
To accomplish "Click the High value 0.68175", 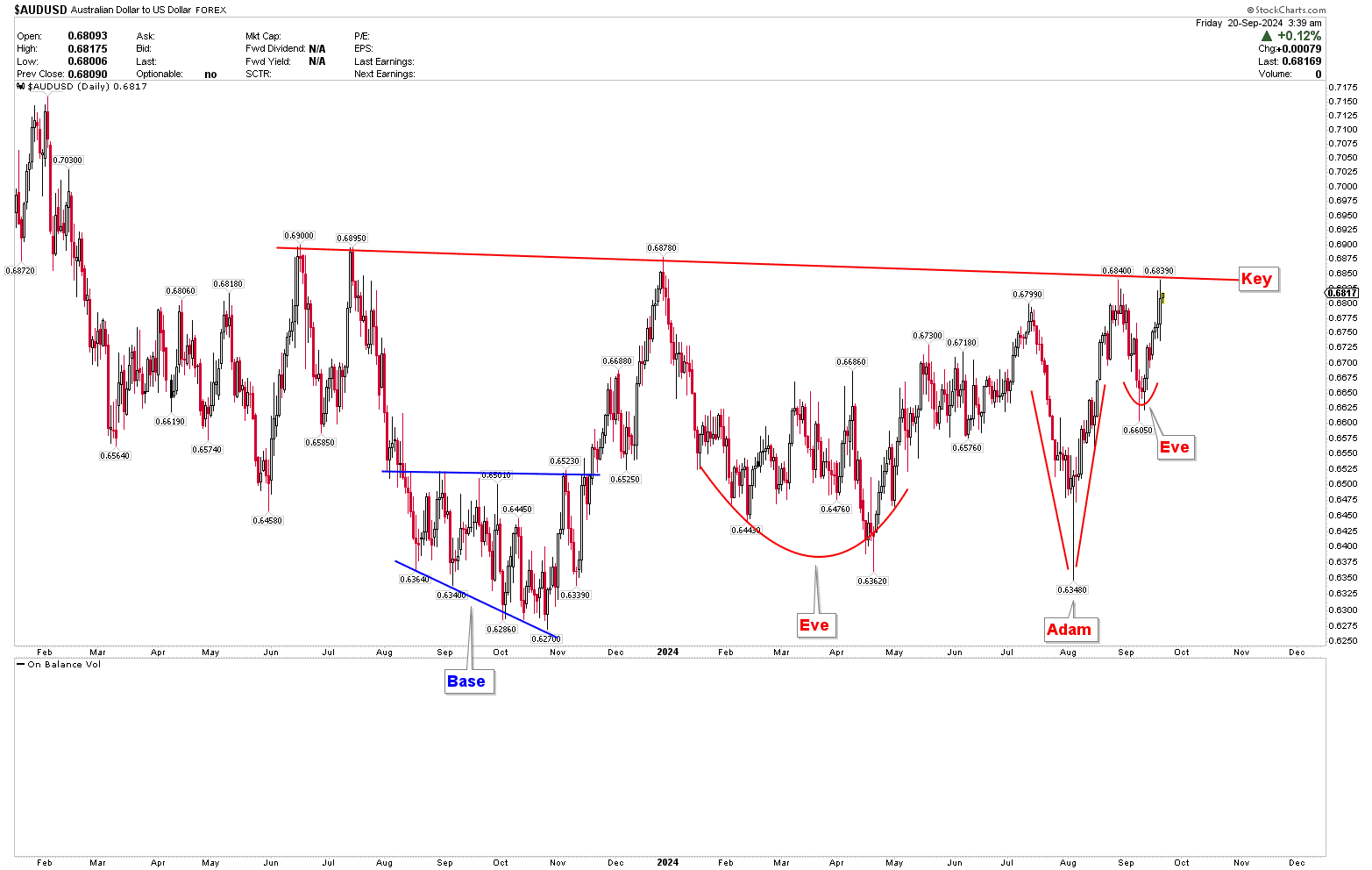I will (x=88, y=49).
